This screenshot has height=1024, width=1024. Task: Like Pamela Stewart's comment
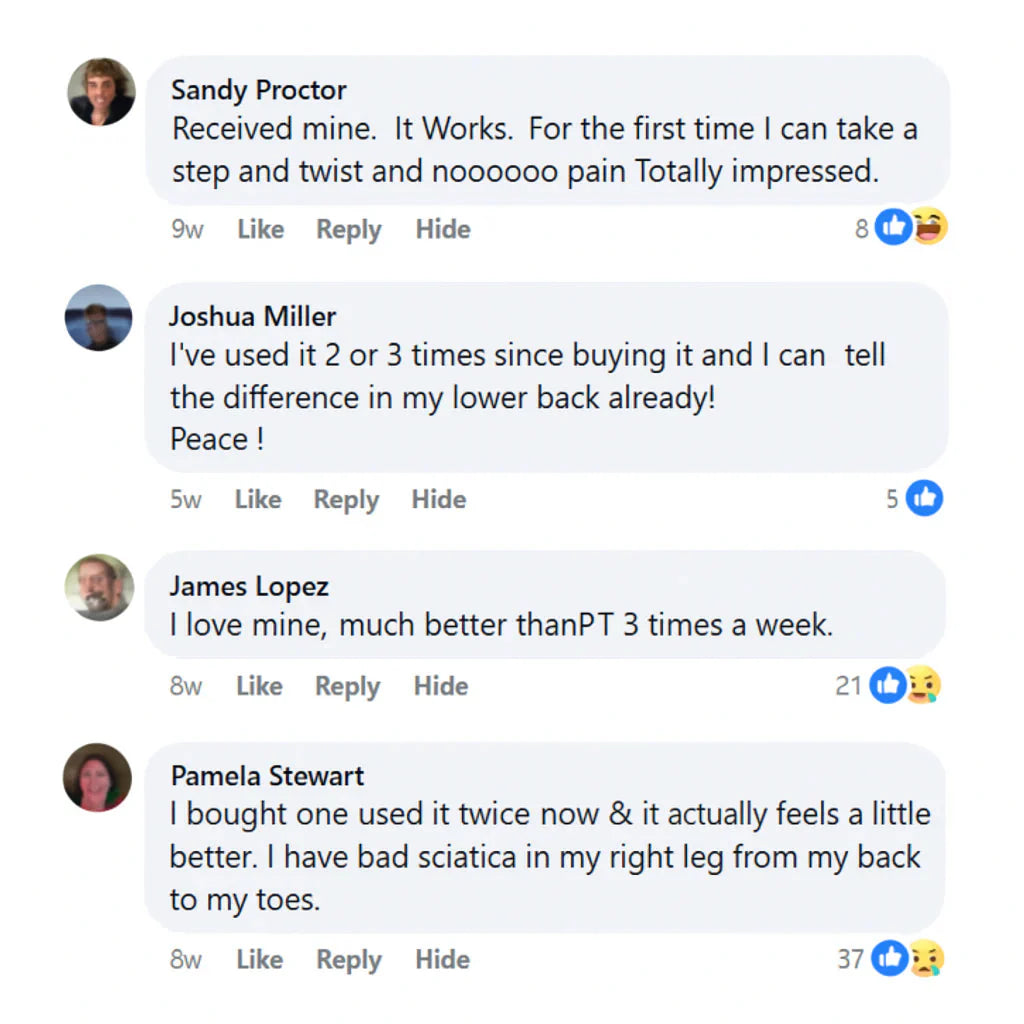[260, 960]
